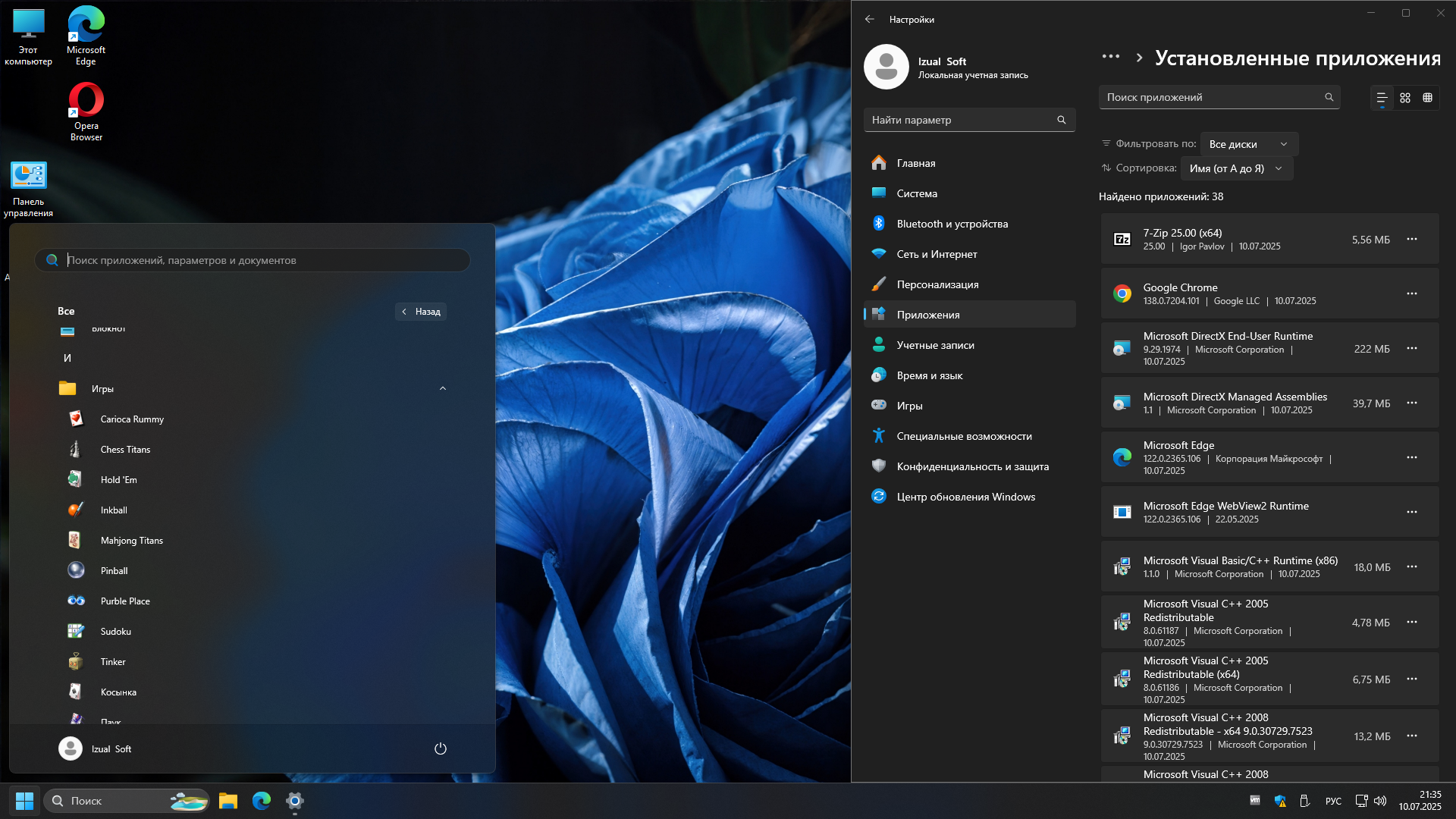Open more options for Microsoft Edge app

[1412, 458]
